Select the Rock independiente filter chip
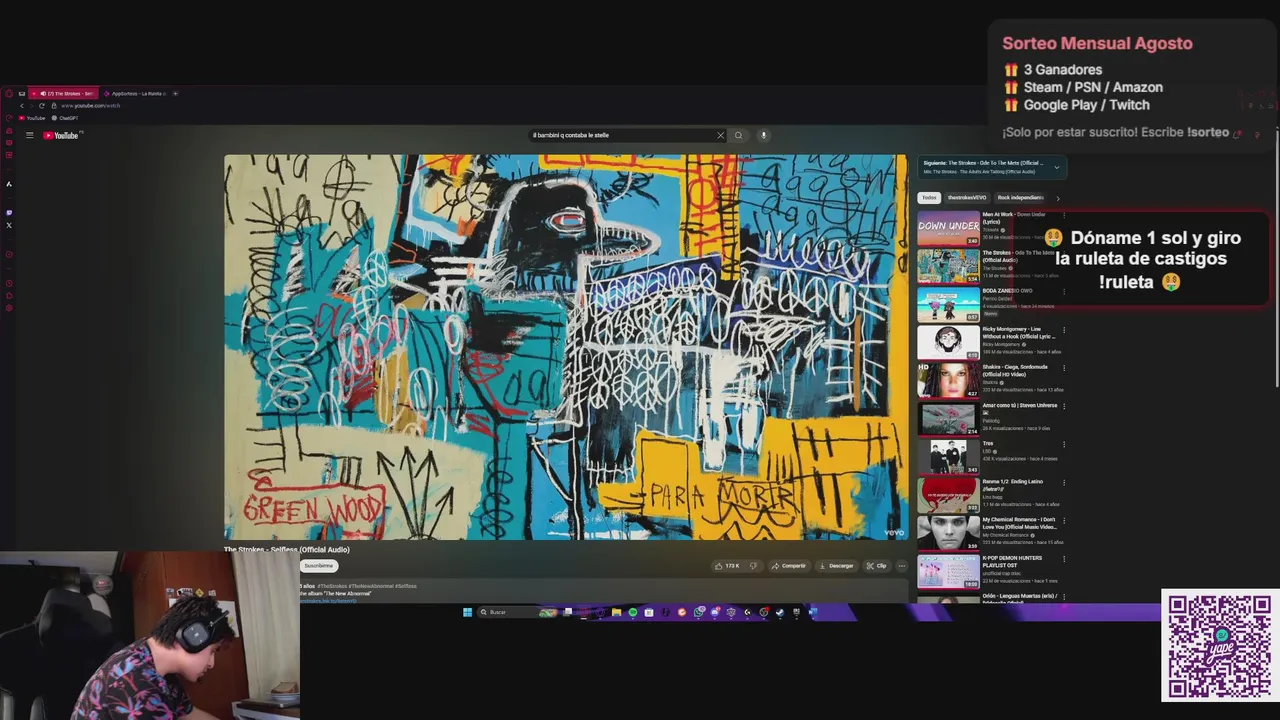Screen dimensions: 1280x720 coord(1020,198)
